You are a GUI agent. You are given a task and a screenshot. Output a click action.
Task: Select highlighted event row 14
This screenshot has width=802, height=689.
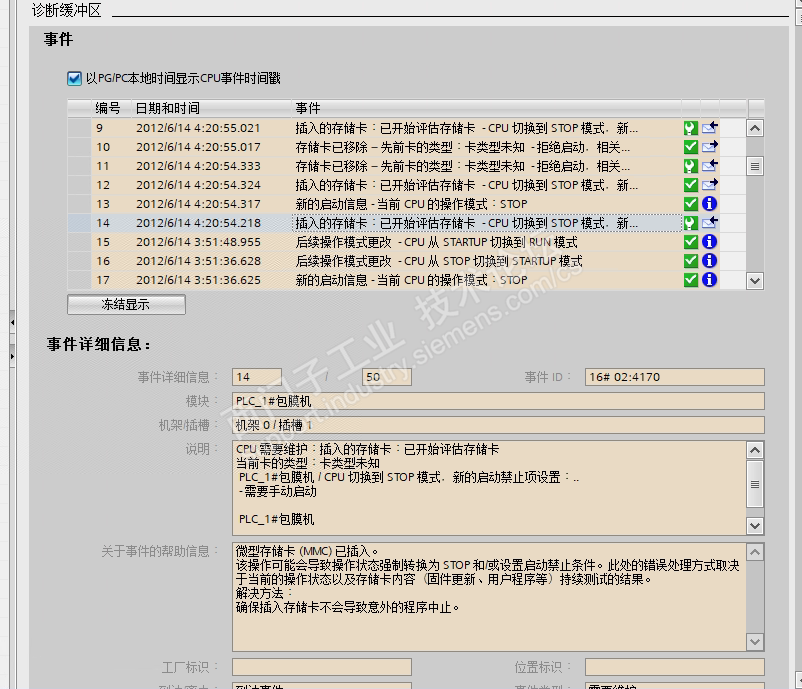click(393, 223)
